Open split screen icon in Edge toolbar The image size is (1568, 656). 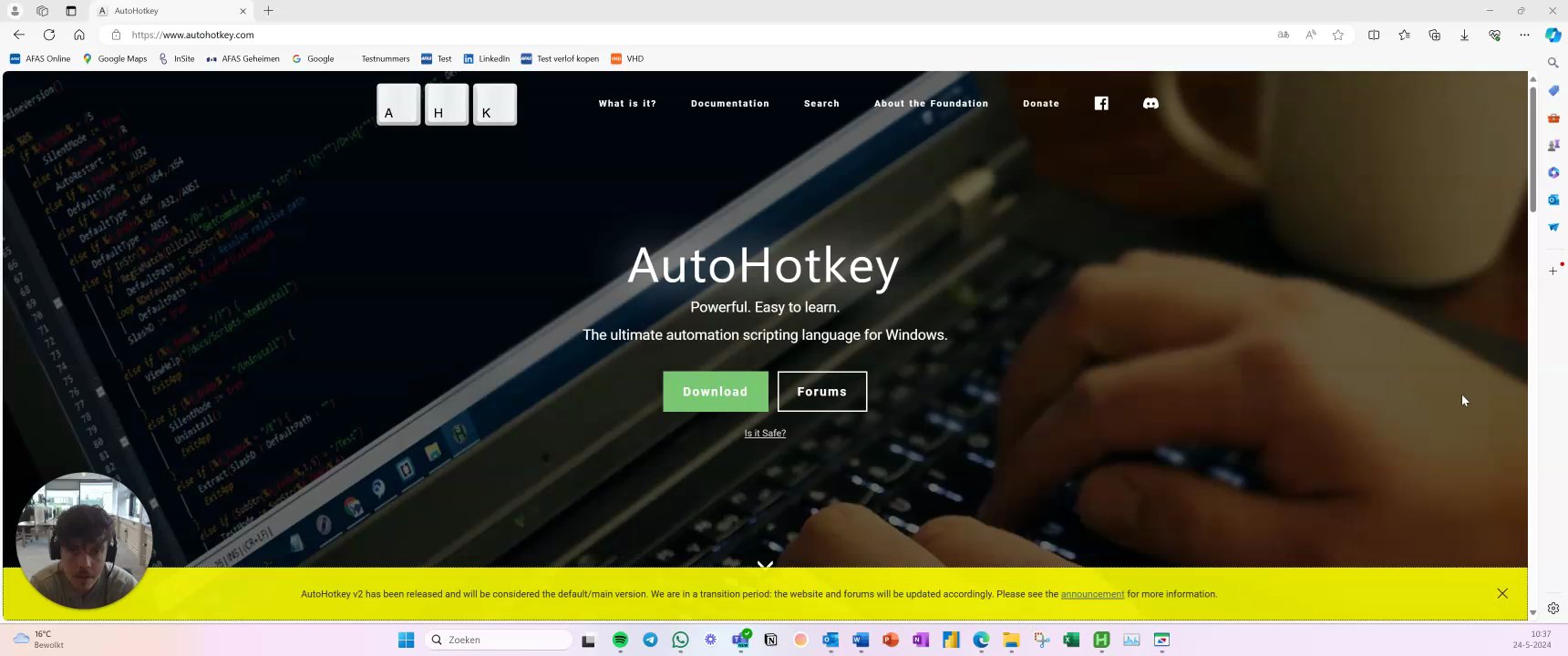pyautogui.click(x=1374, y=35)
